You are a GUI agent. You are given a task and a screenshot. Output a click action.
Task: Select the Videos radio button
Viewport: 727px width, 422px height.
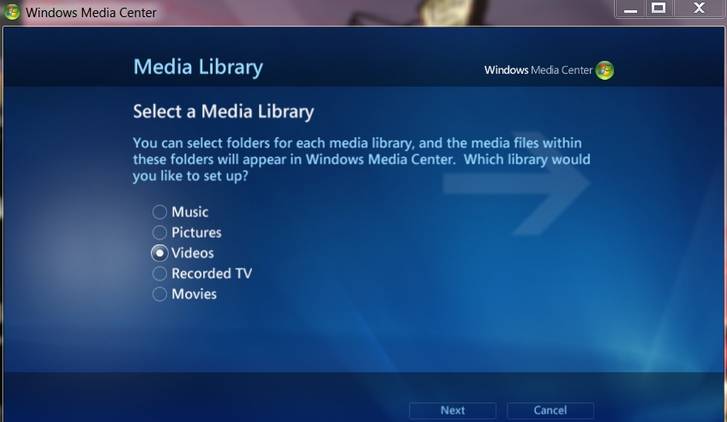coord(159,253)
